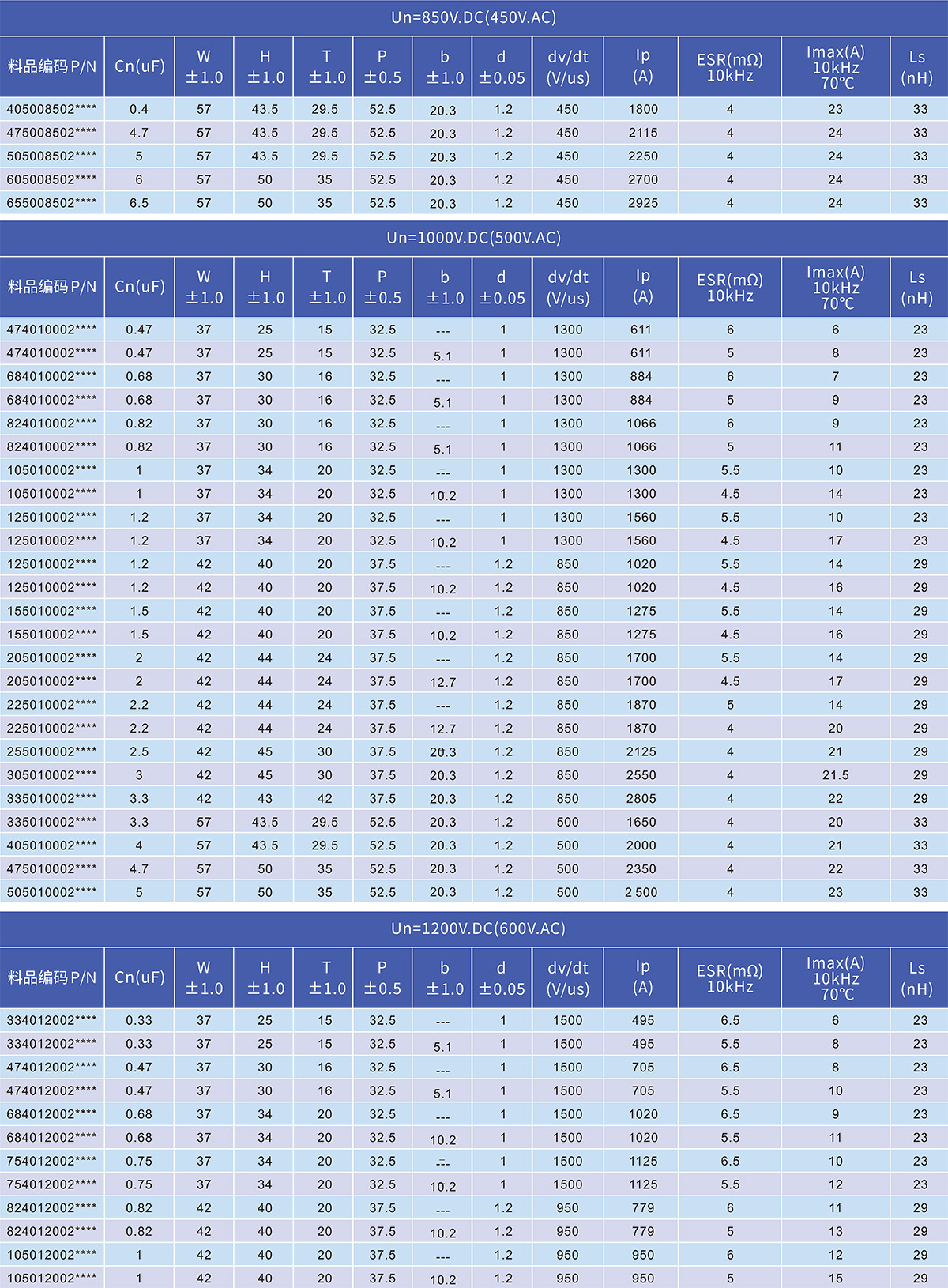Click the T value 42 in the 1000V table
The height and width of the screenshot is (1288, 948).
pos(325,799)
